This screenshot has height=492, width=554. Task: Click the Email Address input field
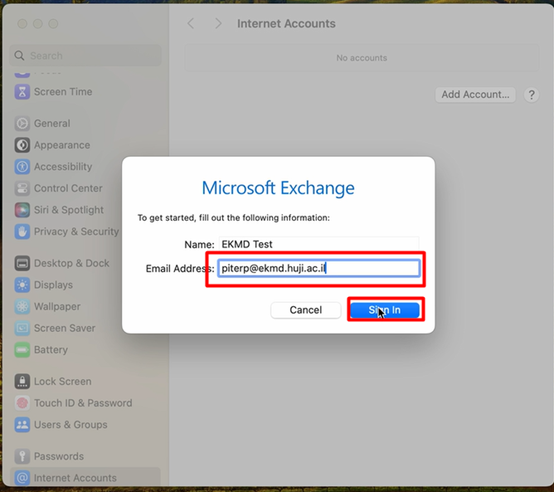point(319,268)
